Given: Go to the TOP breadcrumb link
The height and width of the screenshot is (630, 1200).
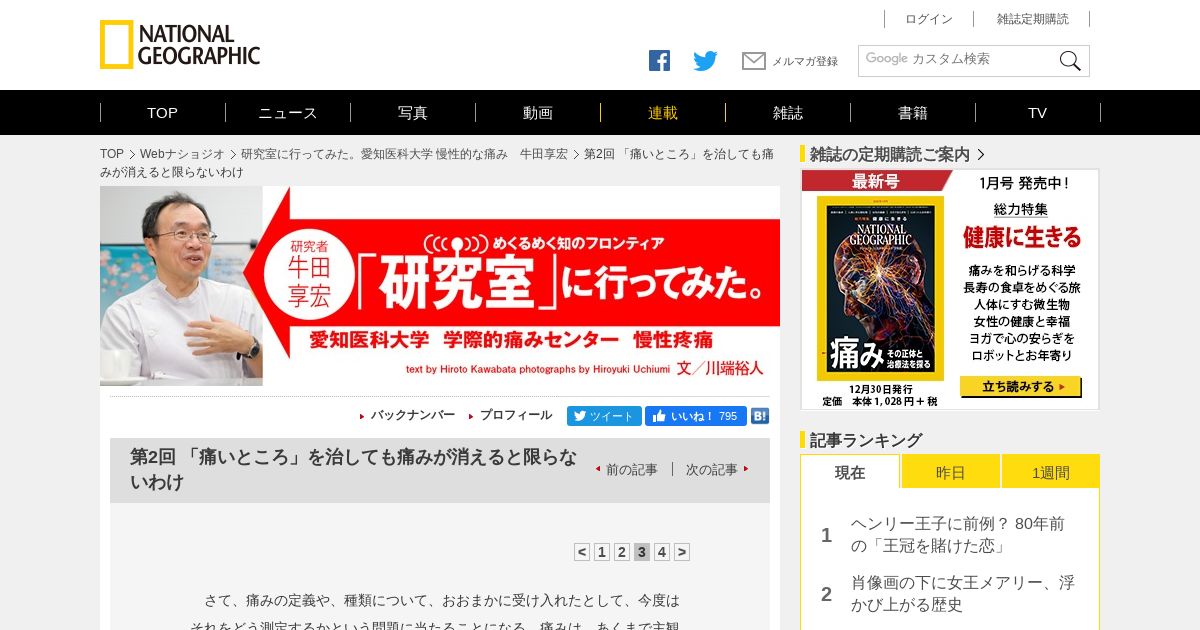Looking at the screenshot, I should point(112,154).
